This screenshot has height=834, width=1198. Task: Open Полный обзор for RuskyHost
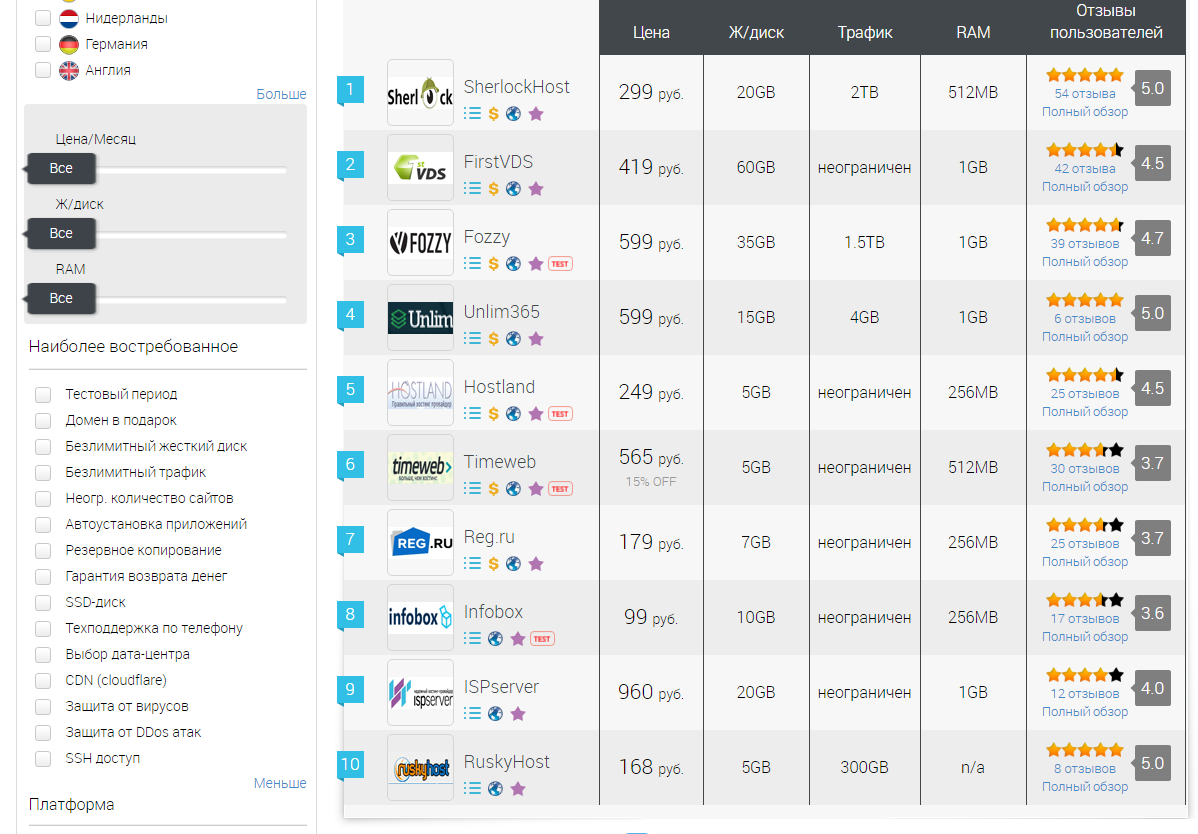click(1085, 786)
